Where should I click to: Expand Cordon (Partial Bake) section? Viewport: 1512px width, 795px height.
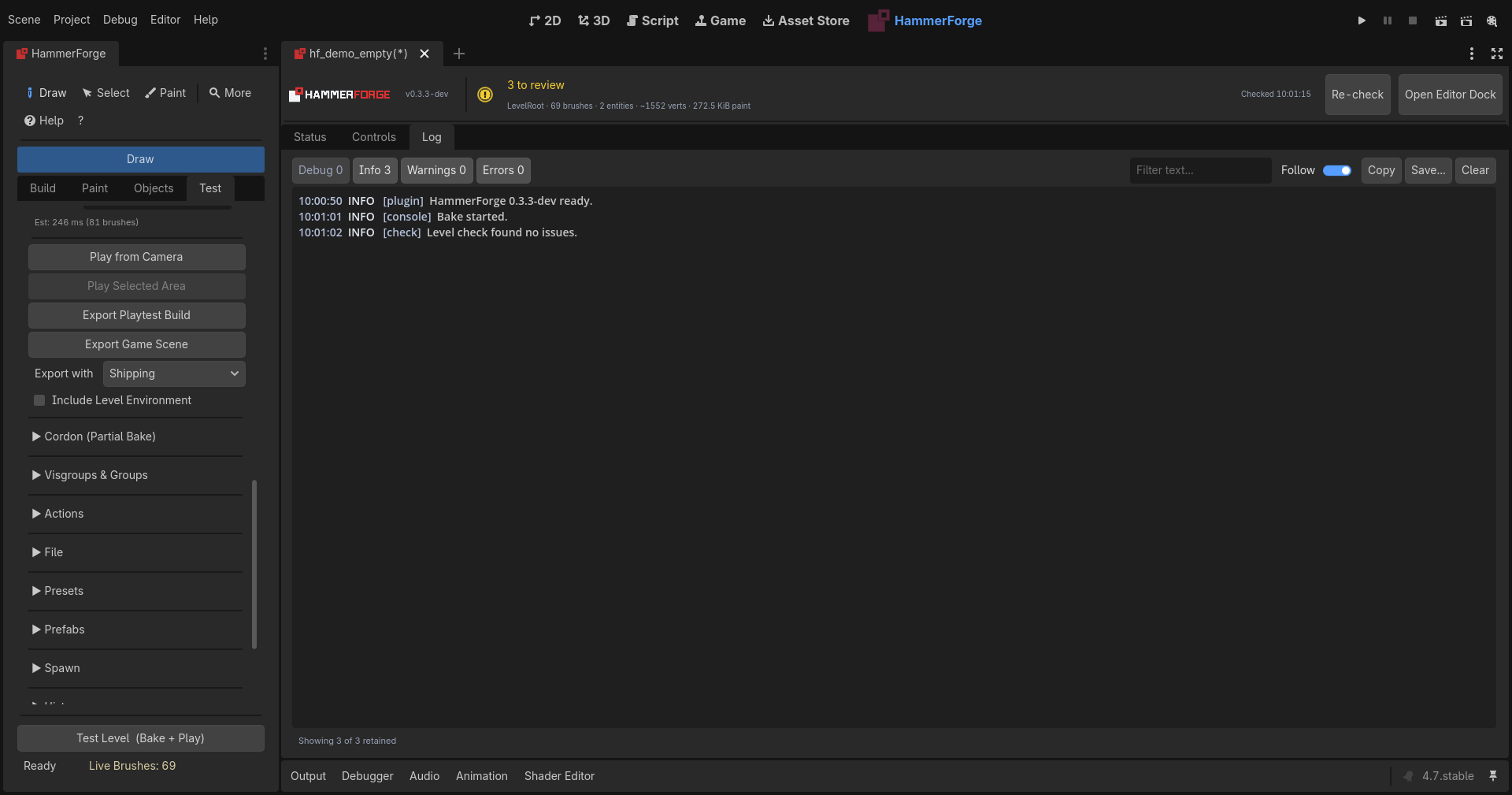[x=135, y=437]
